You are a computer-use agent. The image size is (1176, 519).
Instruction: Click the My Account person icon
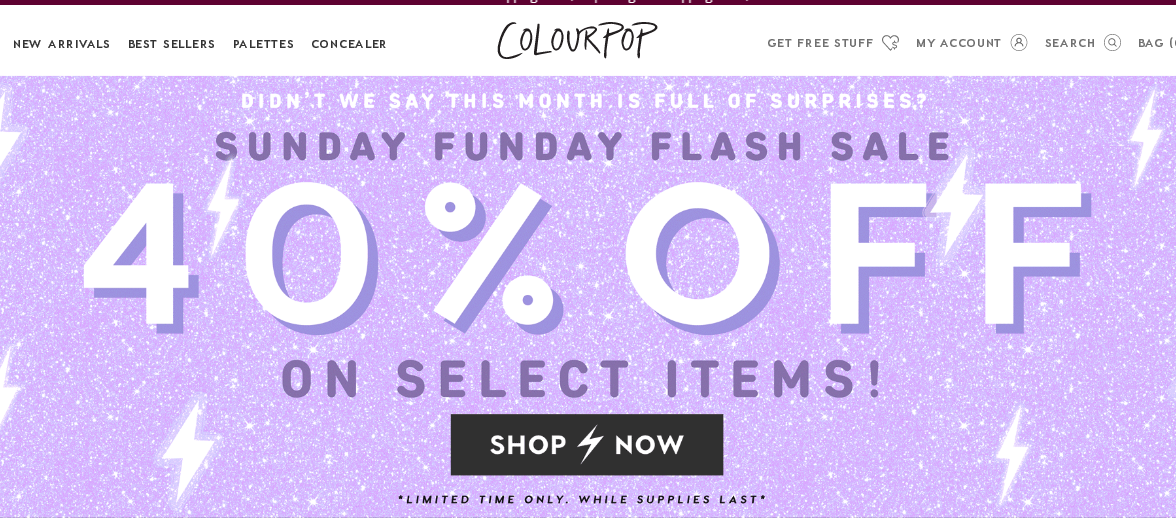[1019, 43]
